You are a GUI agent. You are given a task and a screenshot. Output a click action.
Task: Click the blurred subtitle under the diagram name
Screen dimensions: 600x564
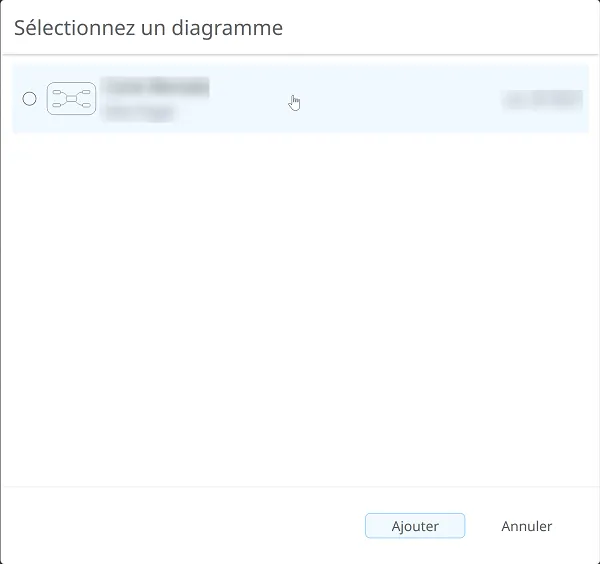139,112
